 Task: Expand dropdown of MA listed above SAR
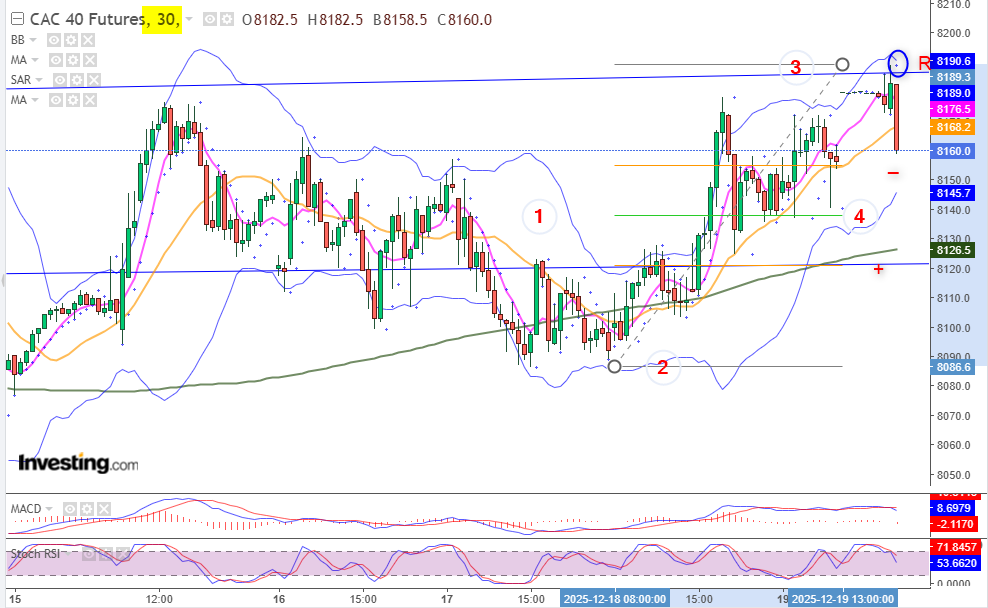[x=35, y=60]
